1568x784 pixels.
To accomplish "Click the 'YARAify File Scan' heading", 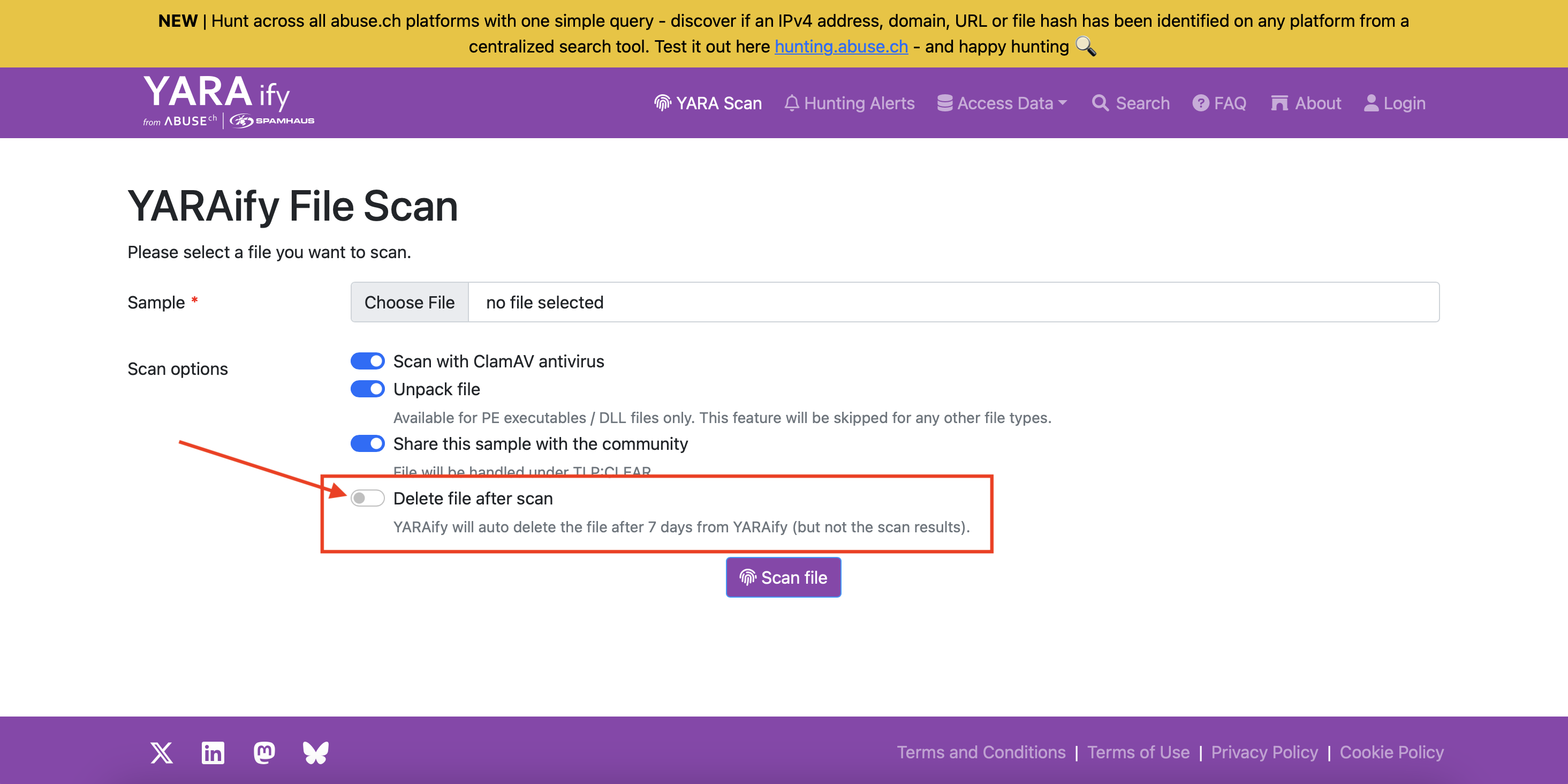I will click(x=293, y=206).
